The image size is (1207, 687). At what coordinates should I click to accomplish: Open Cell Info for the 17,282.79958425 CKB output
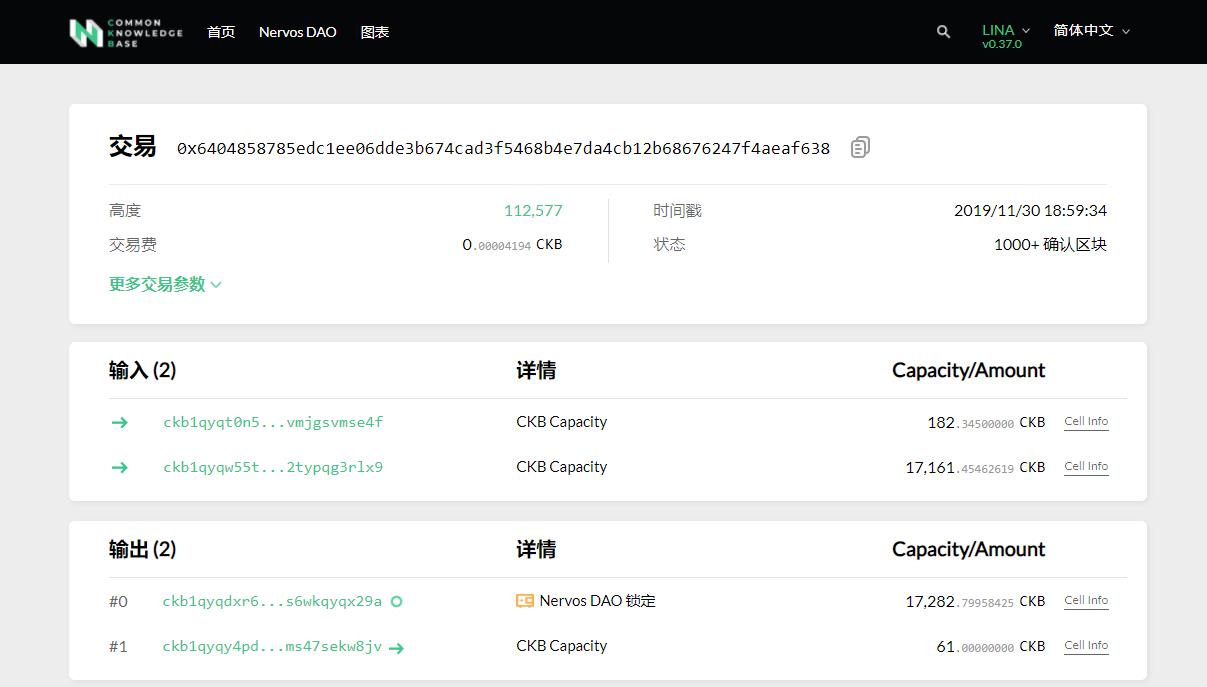point(1086,601)
